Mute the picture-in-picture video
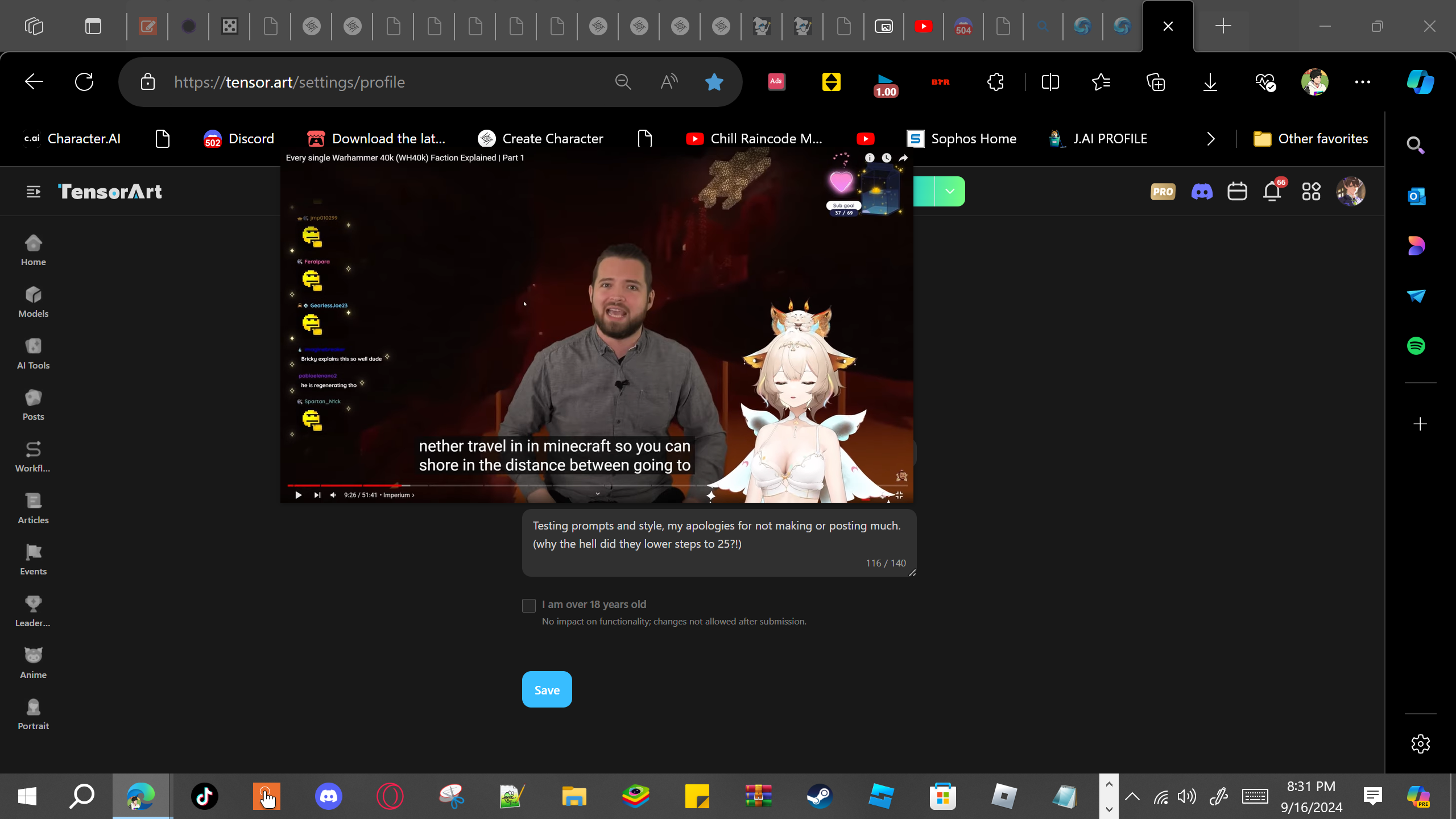 click(333, 495)
